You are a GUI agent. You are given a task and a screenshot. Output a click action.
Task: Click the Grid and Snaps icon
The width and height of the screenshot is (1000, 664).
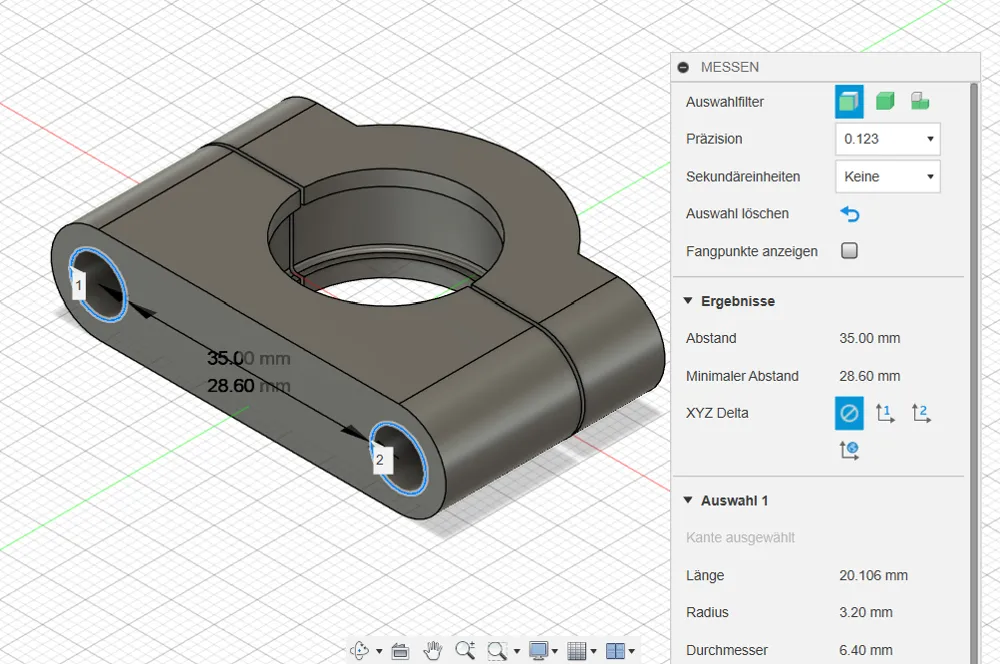click(x=577, y=651)
